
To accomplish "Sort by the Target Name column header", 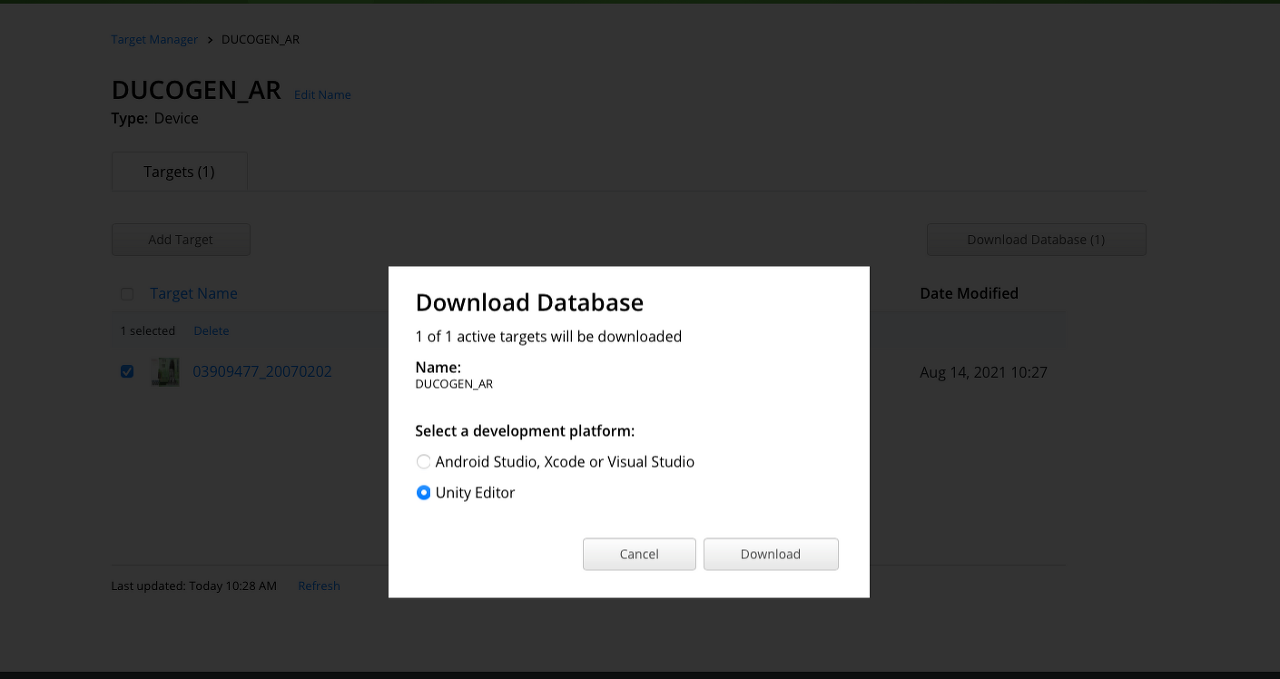I will (194, 294).
